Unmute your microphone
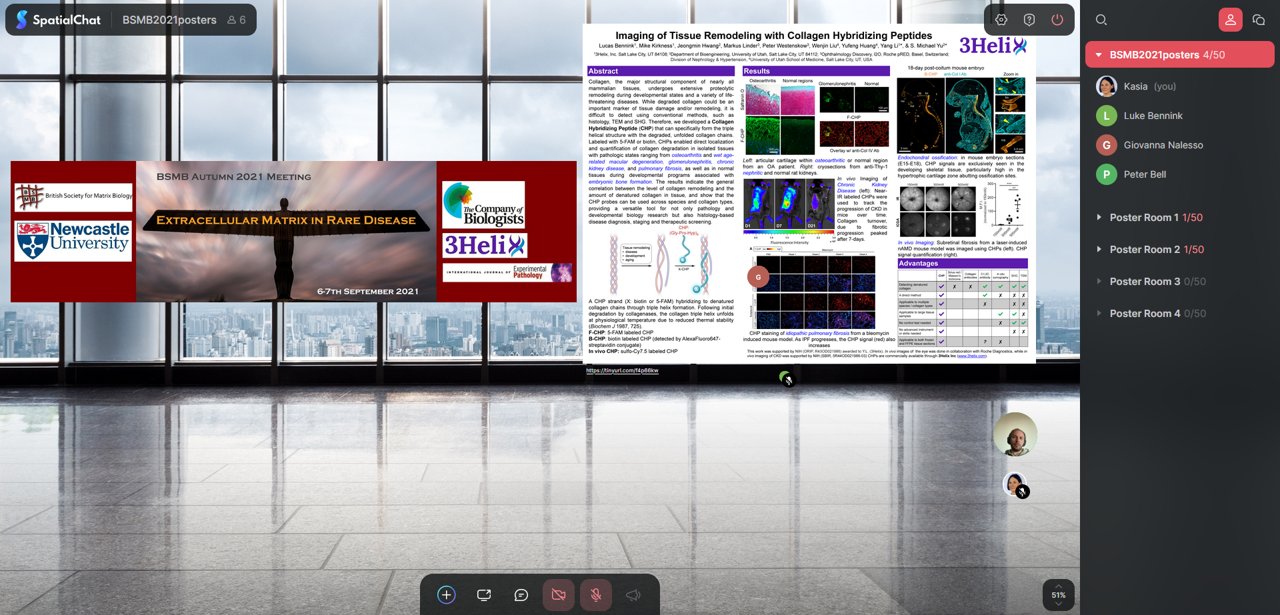This screenshot has width=1280, height=615. point(595,594)
